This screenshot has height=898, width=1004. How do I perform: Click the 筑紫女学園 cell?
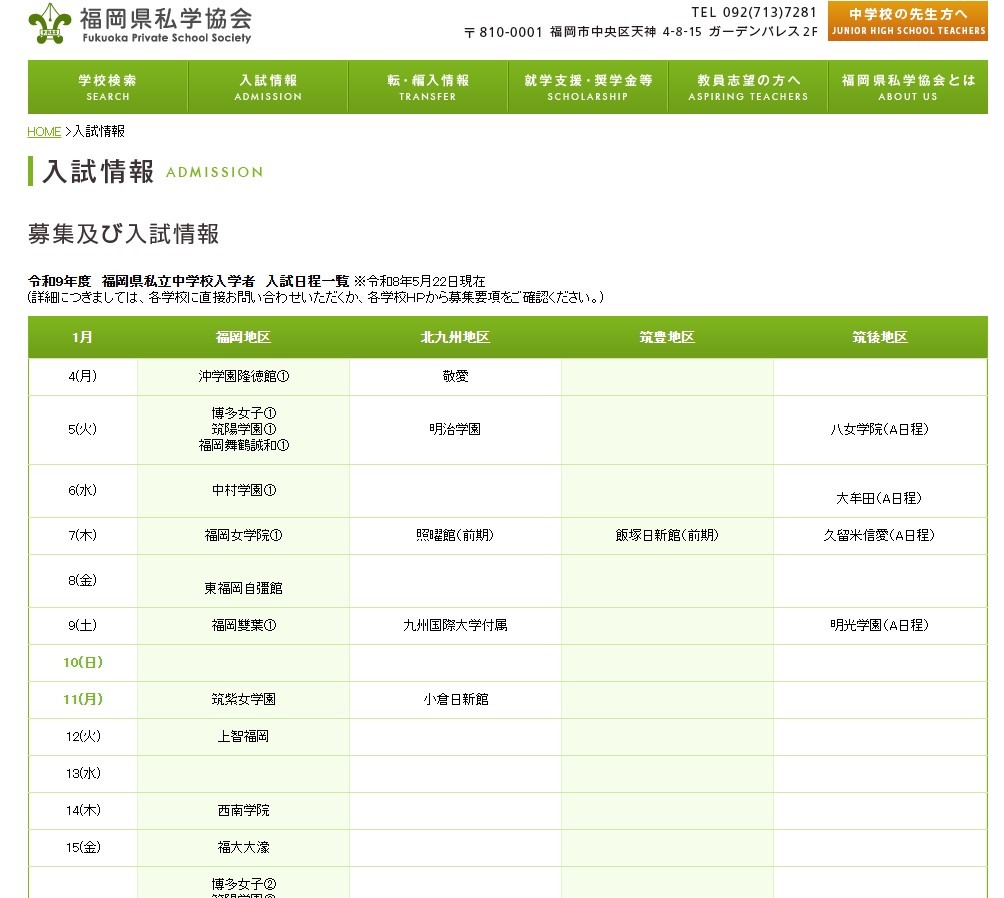(243, 699)
